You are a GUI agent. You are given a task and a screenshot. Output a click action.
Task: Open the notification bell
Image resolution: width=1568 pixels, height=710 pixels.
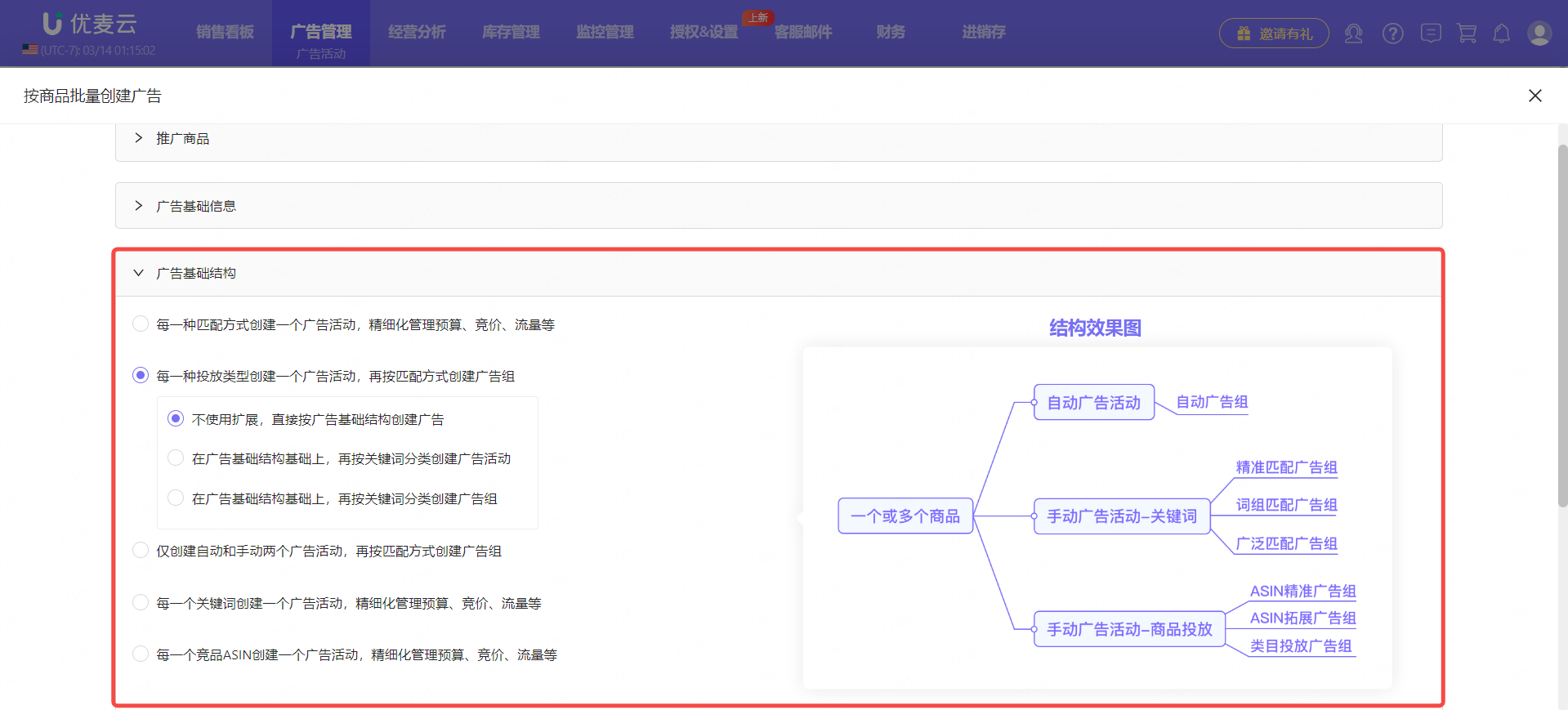(1501, 33)
